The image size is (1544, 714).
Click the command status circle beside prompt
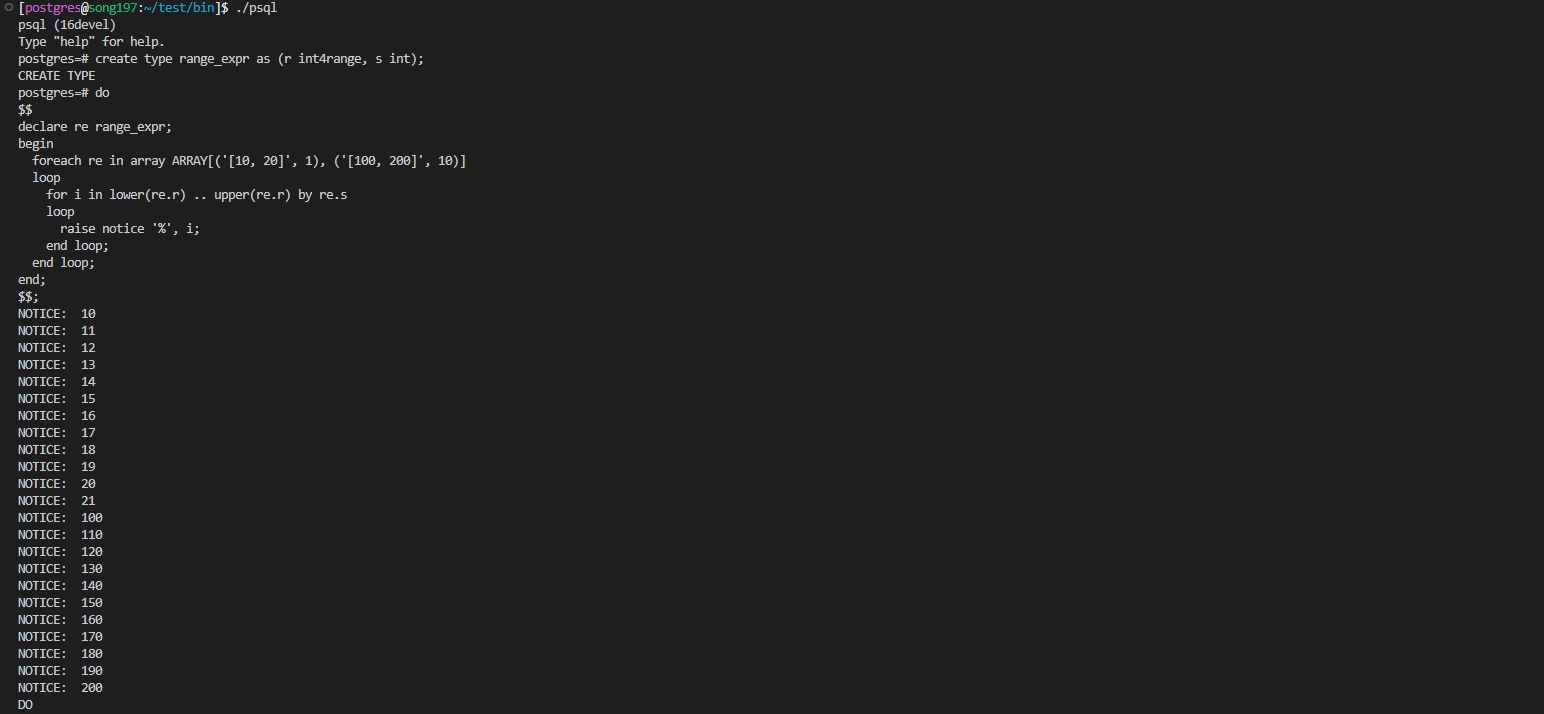point(8,8)
